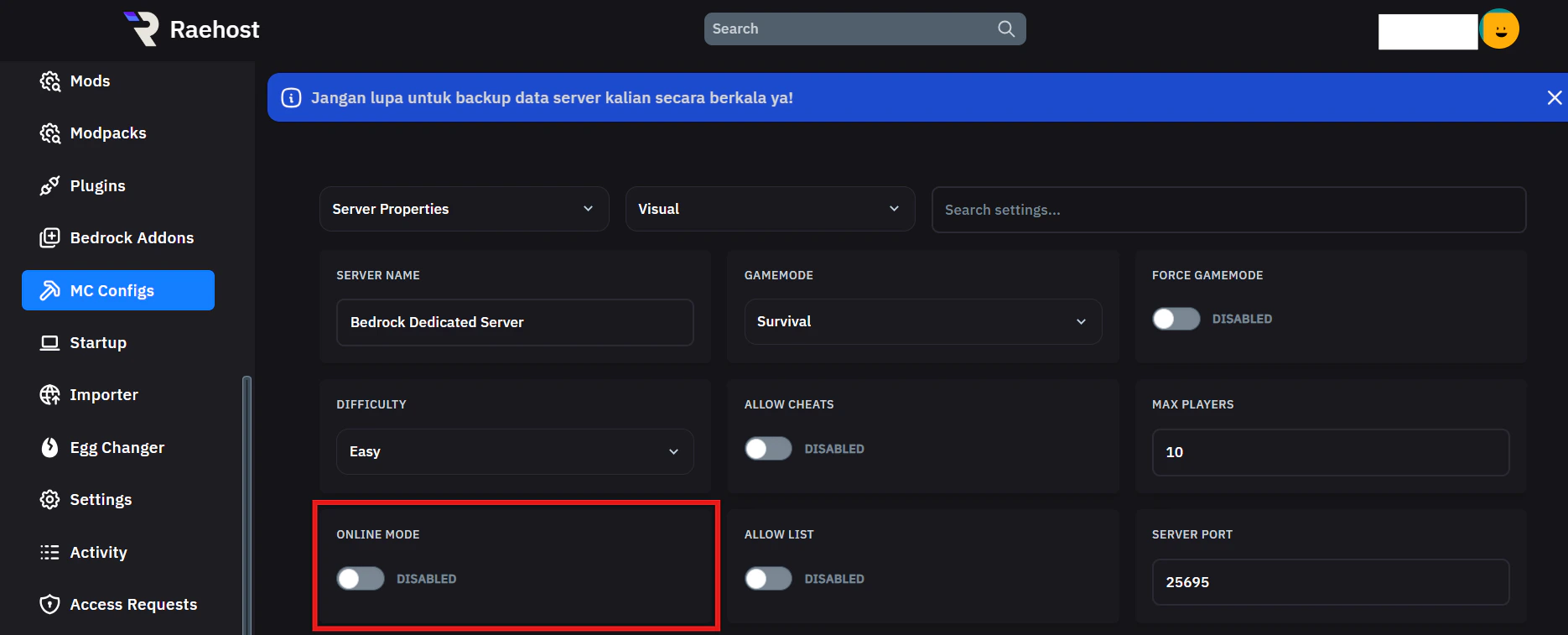Click the search magnifier icon
Image resolution: width=1568 pixels, height=635 pixels.
tap(1006, 29)
